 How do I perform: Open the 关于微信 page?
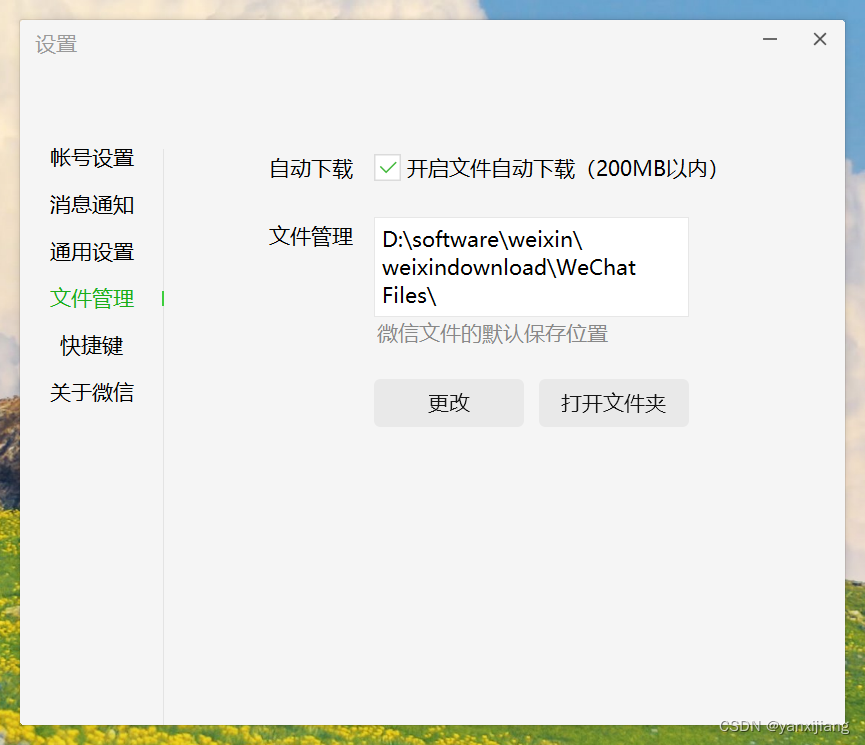(x=92, y=392)
